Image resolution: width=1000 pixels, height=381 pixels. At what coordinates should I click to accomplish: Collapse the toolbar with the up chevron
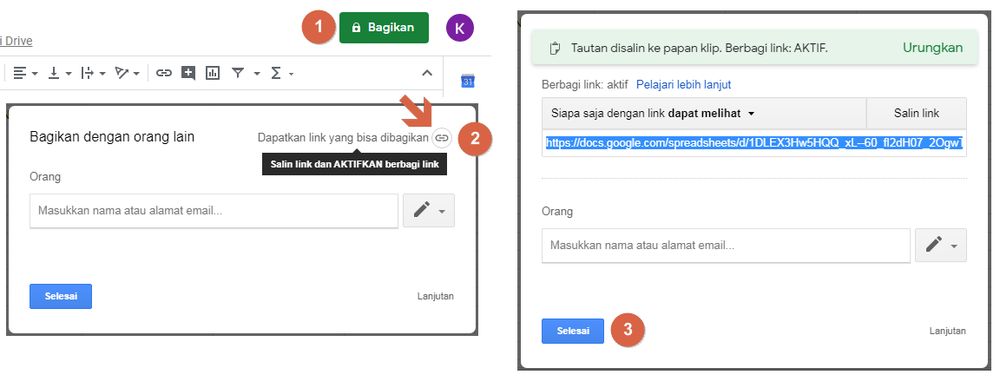pyautogui.click(x=427, y=73)
